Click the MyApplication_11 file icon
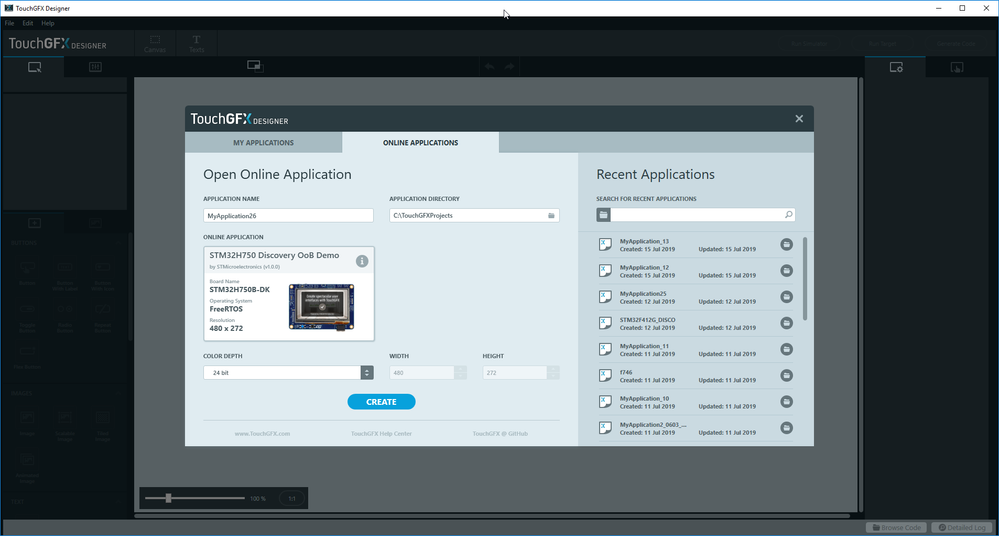The height and width of the screenshot is (536, 999). (605, 349)
